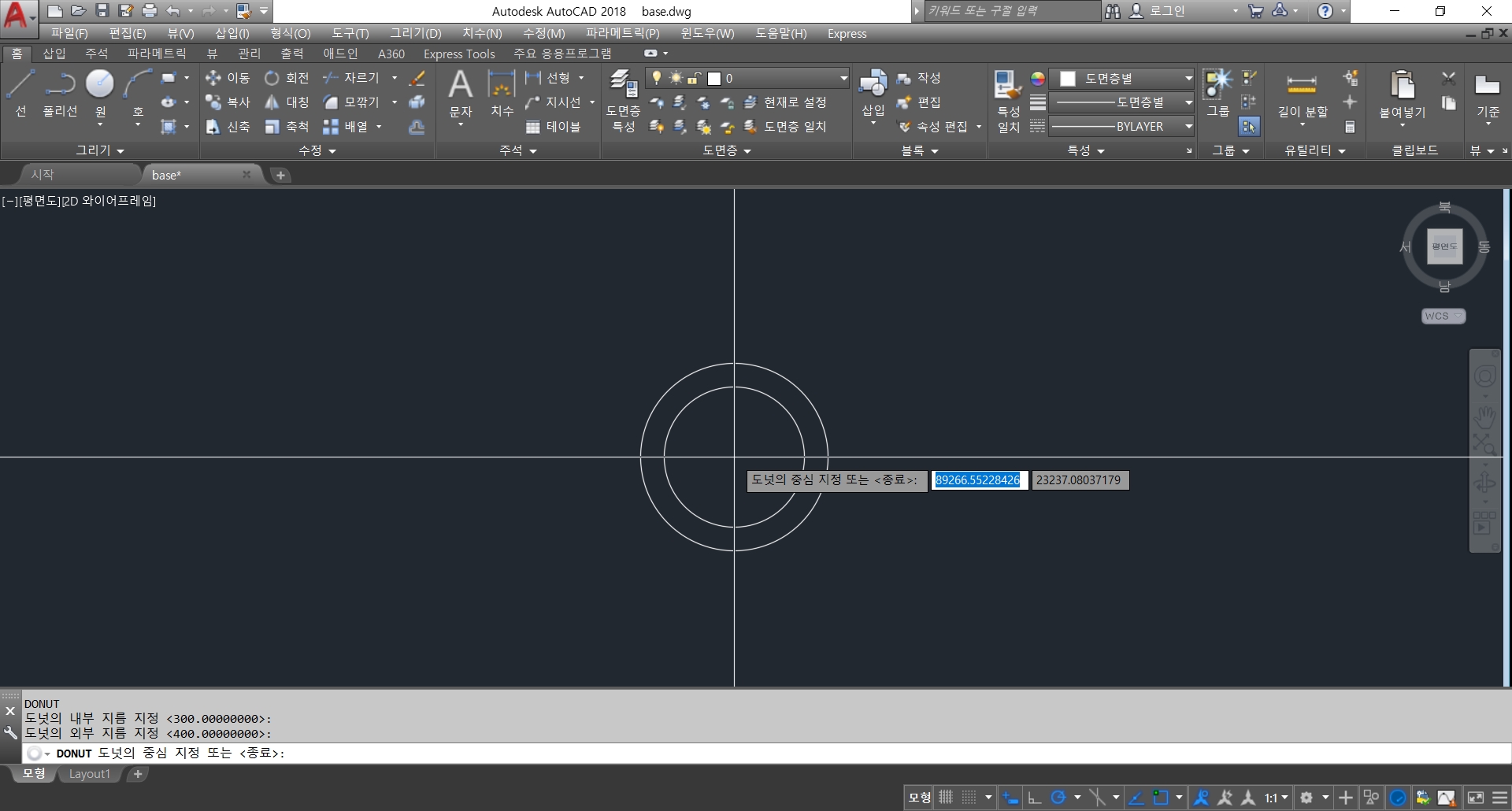Insert a Table (테이블)
1512x811 pixels.
tap(554, 127)
